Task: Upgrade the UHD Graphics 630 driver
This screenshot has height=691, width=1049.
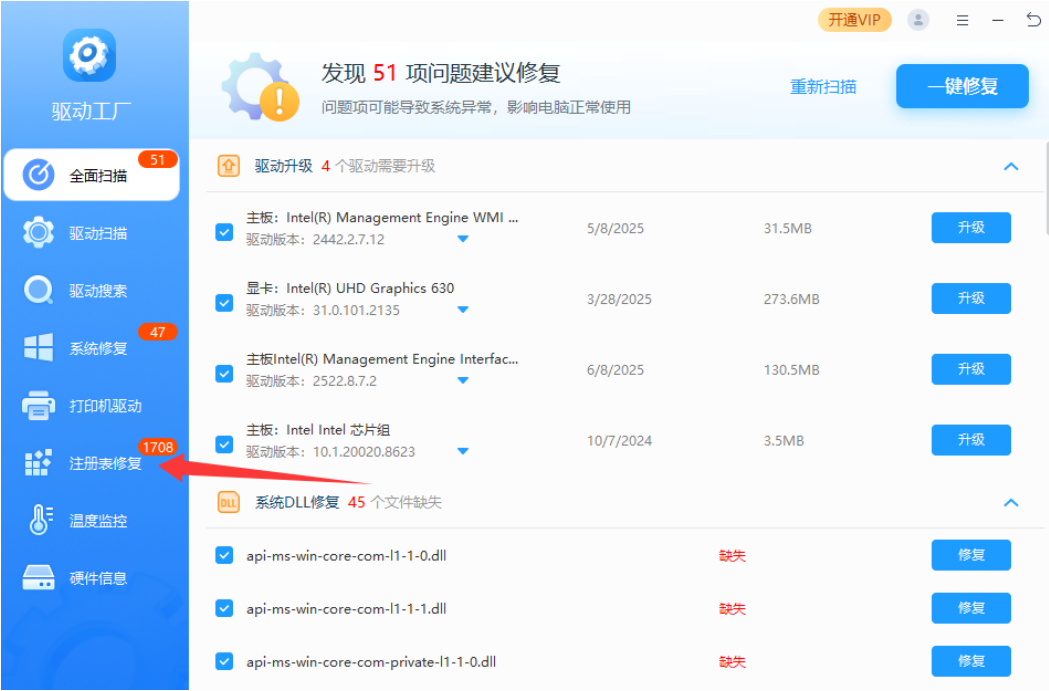Action: pos(971,298)
